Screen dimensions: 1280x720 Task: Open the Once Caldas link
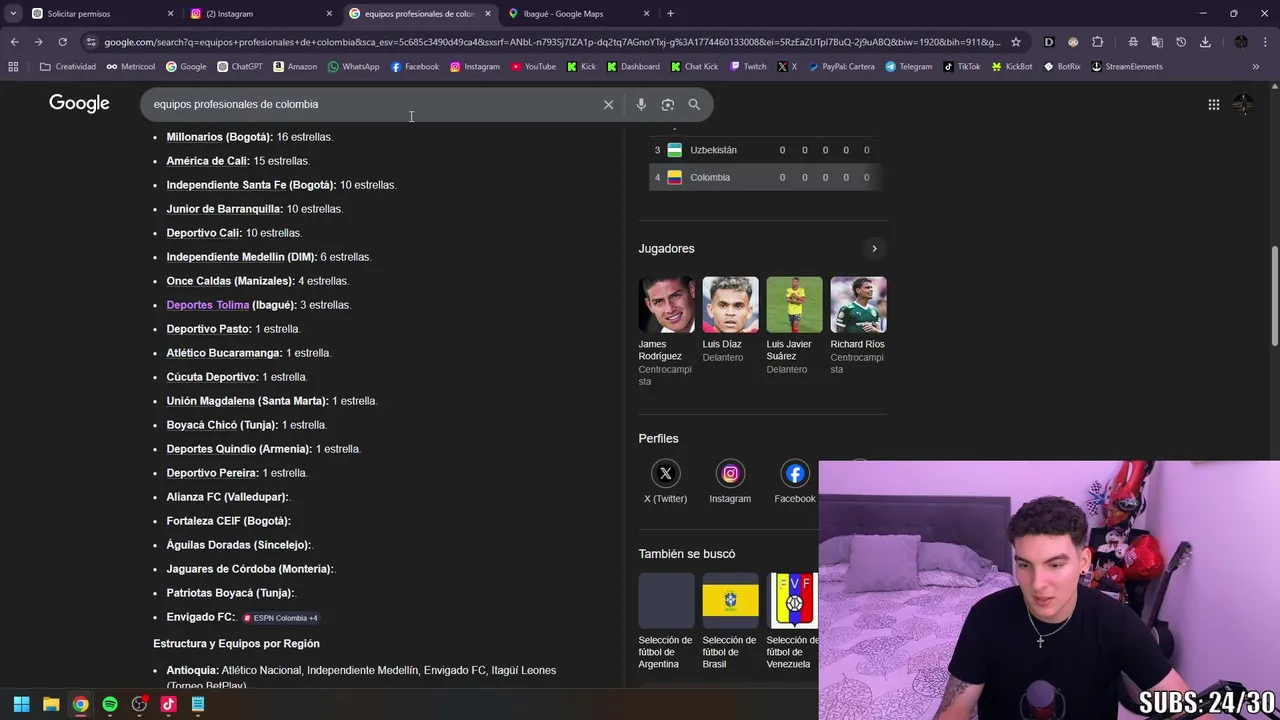[199, 281]
